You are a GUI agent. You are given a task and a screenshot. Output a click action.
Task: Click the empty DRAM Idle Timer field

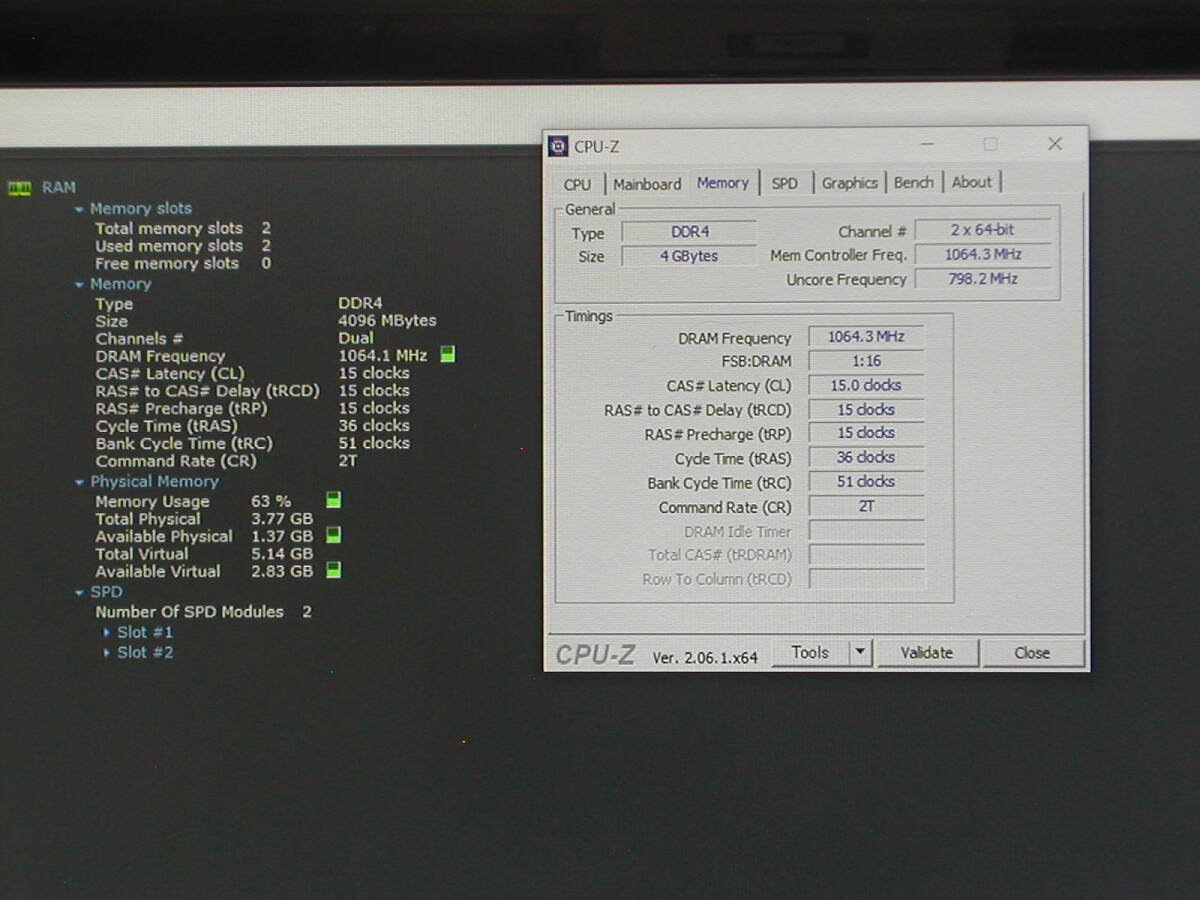click(x=866, y=531)
